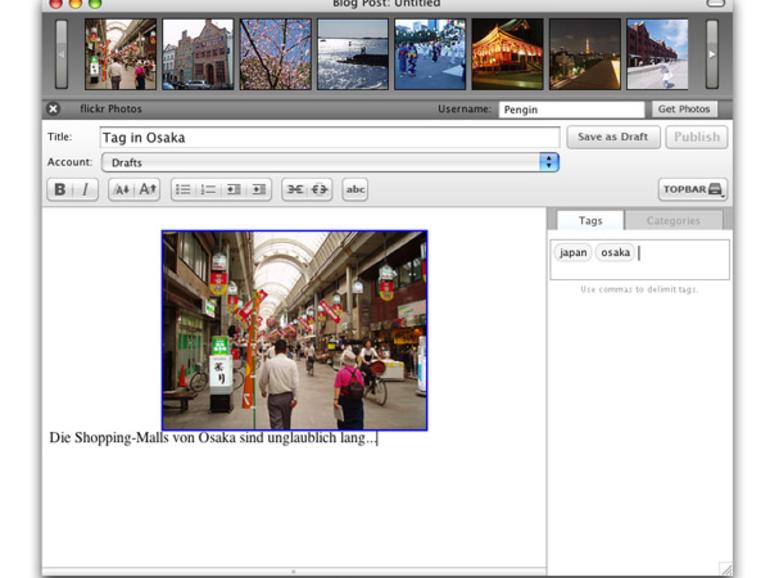Run the abc spell check
Screen dimensions: 770x578
[x=355, y=189]
